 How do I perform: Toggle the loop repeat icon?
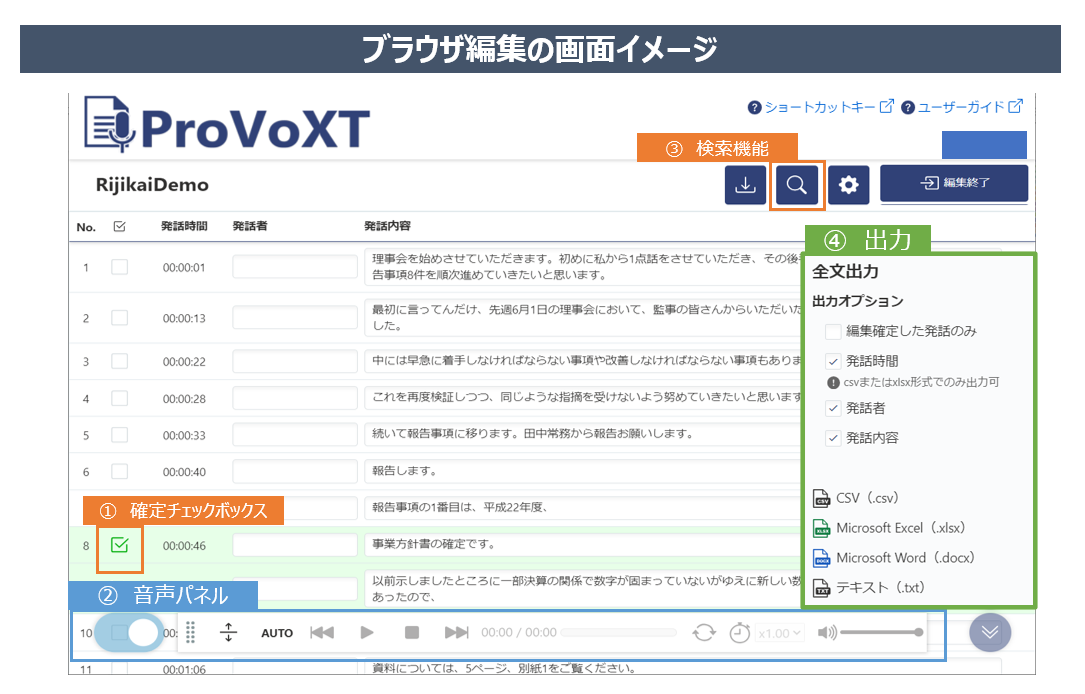tap(704, 632)
